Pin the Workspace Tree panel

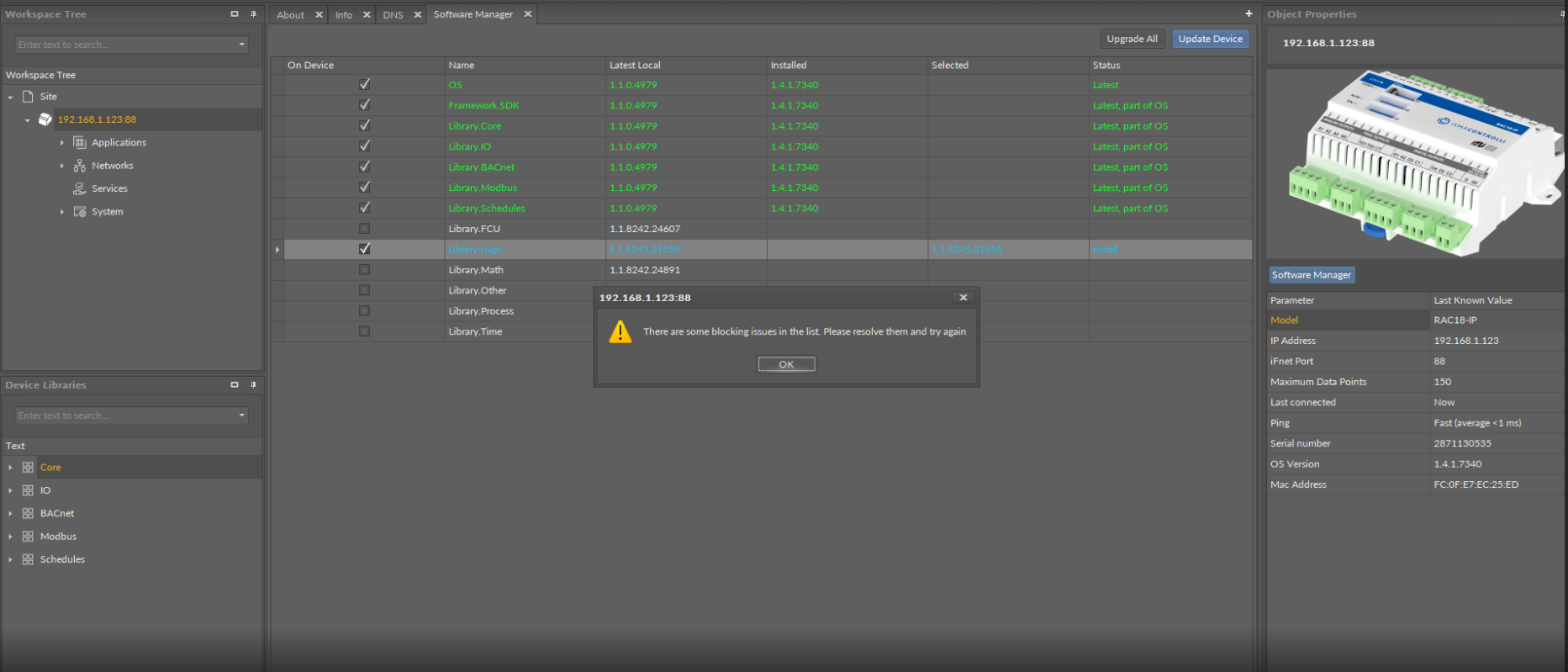(253, 14)
